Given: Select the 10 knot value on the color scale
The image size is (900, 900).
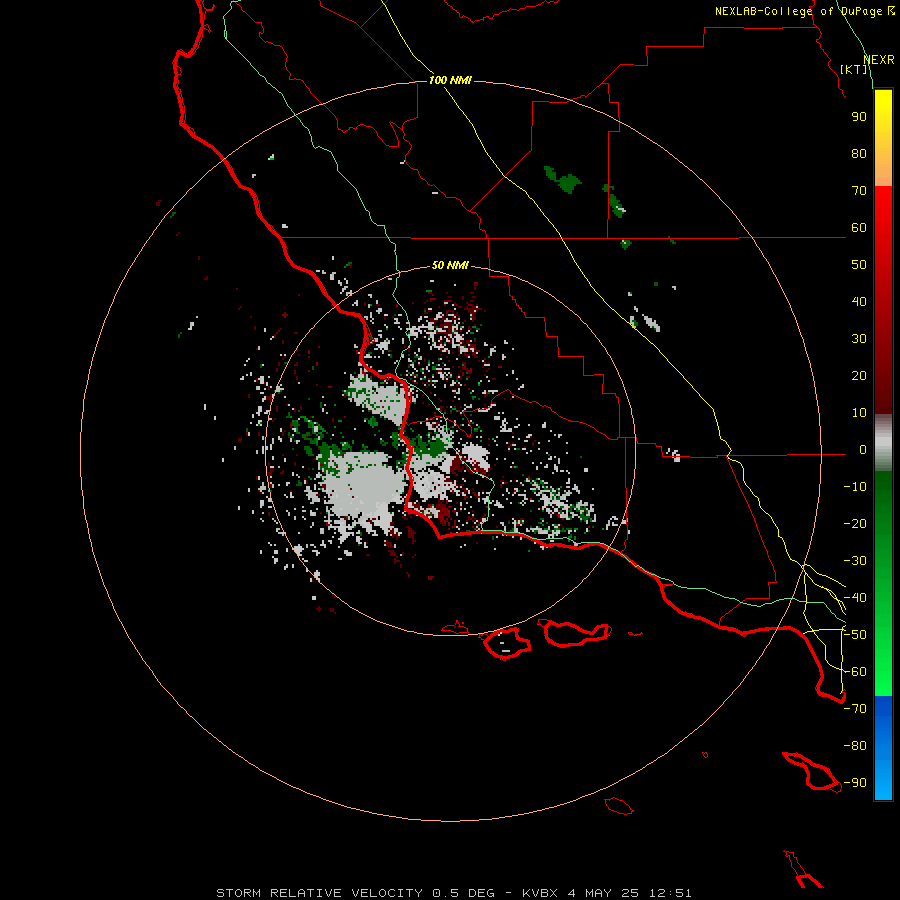Looking at the screenshot, I should click(x=859, y=413).
